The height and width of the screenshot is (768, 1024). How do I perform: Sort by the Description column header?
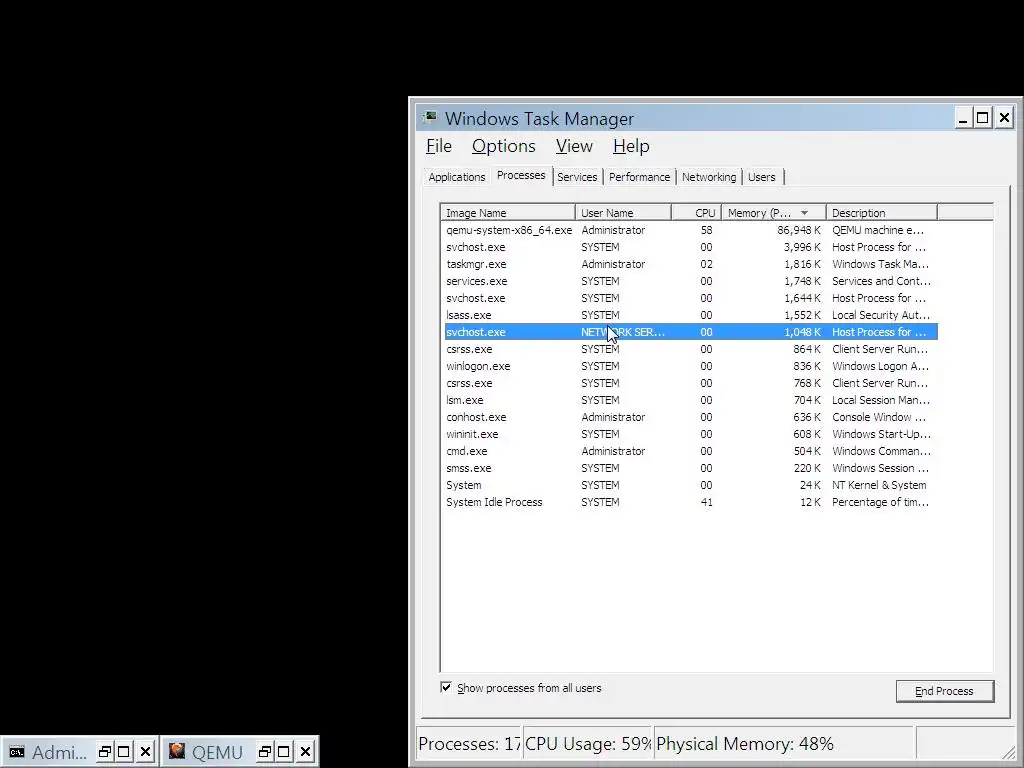click(x=882, y=213)
